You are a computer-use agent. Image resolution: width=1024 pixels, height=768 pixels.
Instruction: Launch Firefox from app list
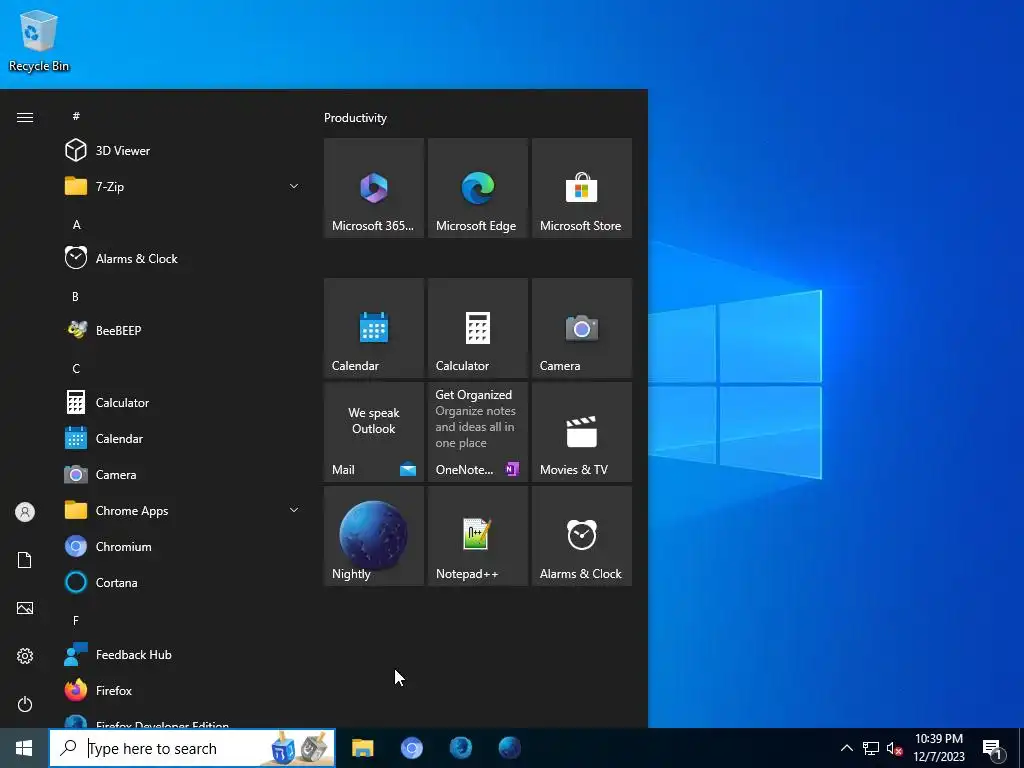pyautogui.click(x=183, y=690)
